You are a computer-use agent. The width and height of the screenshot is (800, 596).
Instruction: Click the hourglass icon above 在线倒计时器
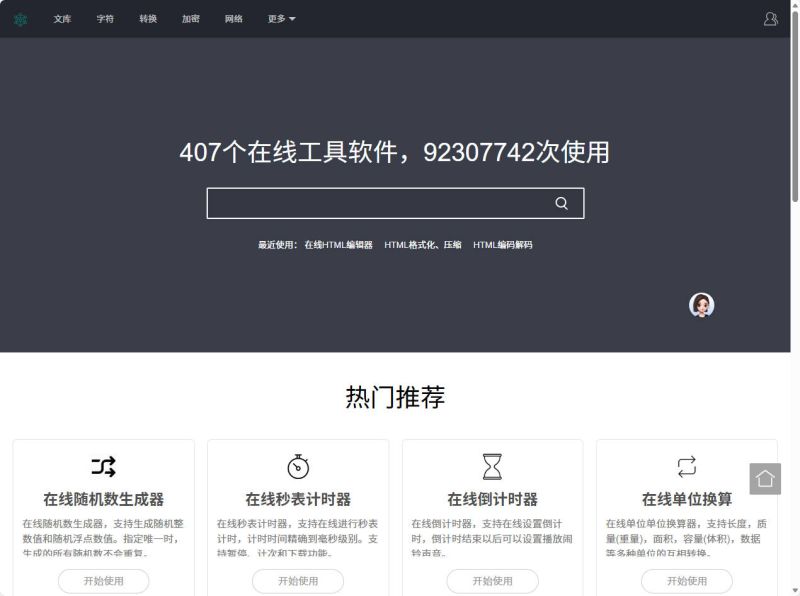coord(491,466)
